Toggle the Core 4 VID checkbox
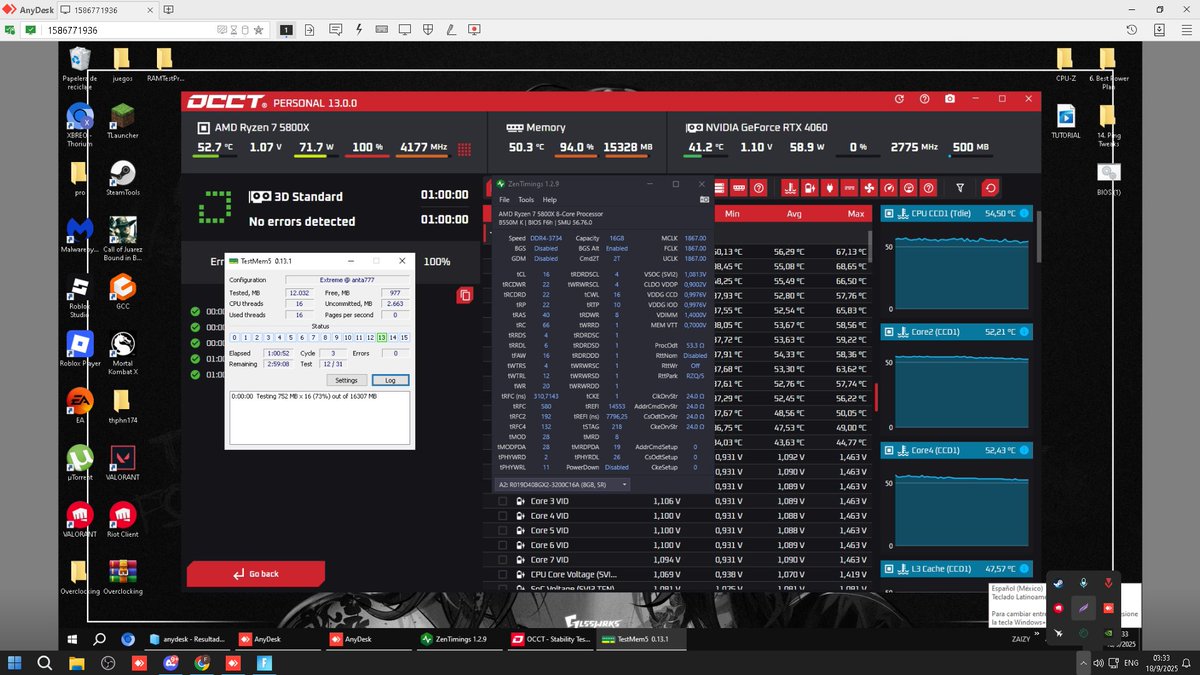This screenshot has width=1200, height=675. 503,516
